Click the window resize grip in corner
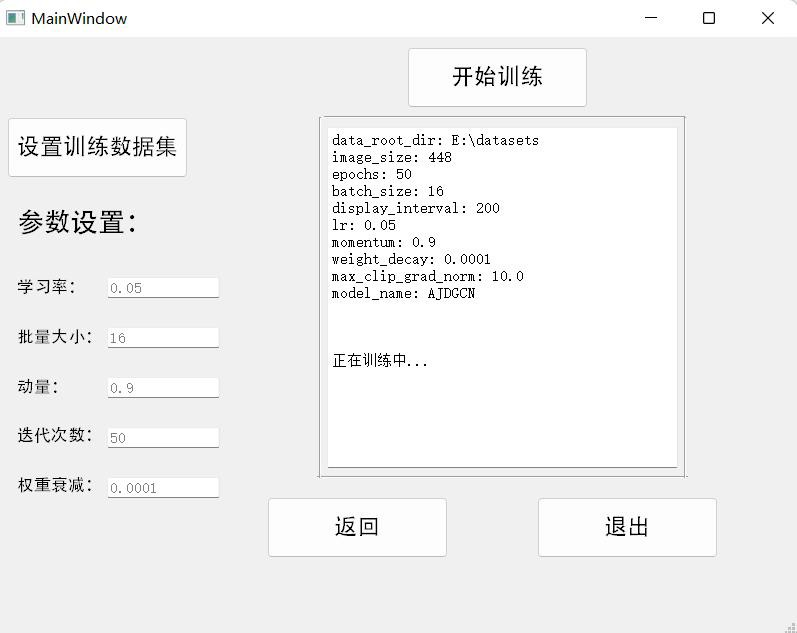Image resolution: width=797 pixels, height=633 pixels. coord(790,627)
